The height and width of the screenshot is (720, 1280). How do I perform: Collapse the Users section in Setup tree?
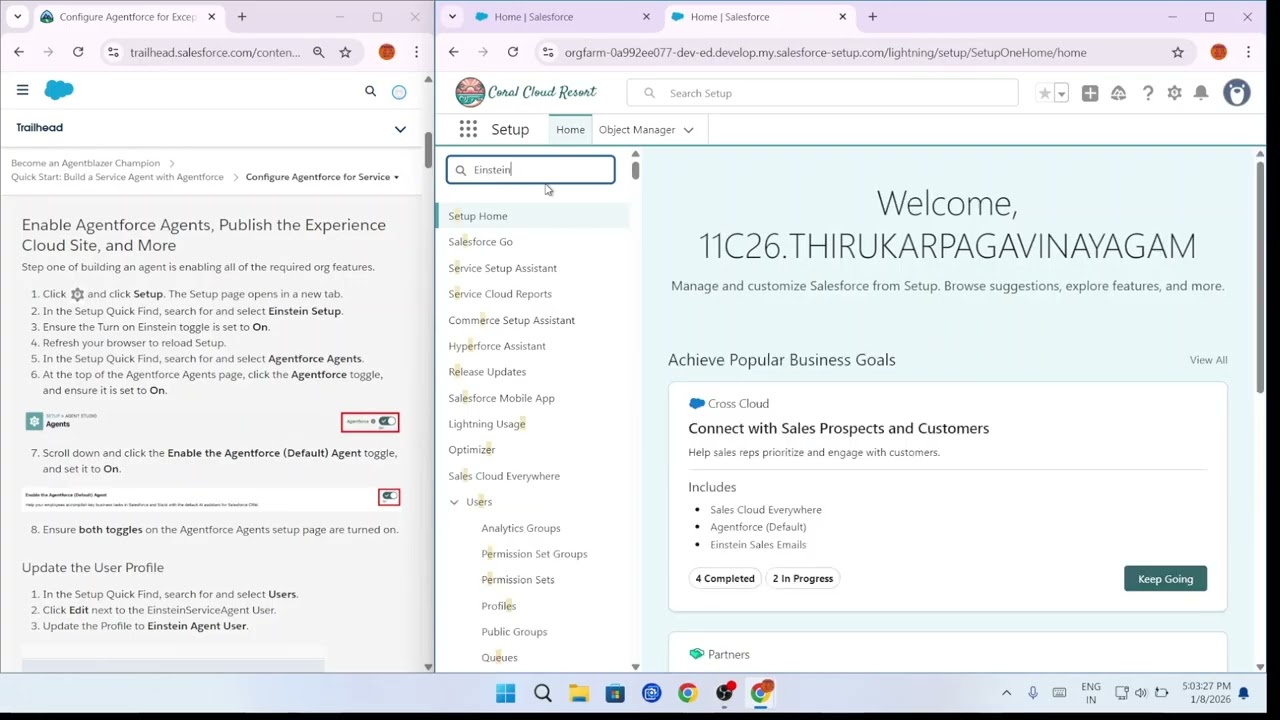tap(454, 502)
